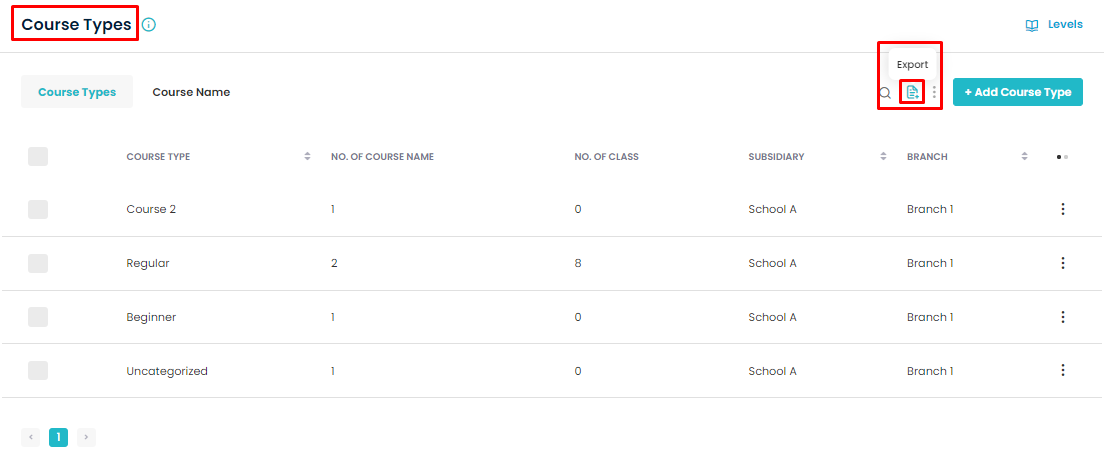Toggle the column pager dots in header
The width and height of the screenshot is (1104, 460).
pyautogui.click(x=1062, y=157)
